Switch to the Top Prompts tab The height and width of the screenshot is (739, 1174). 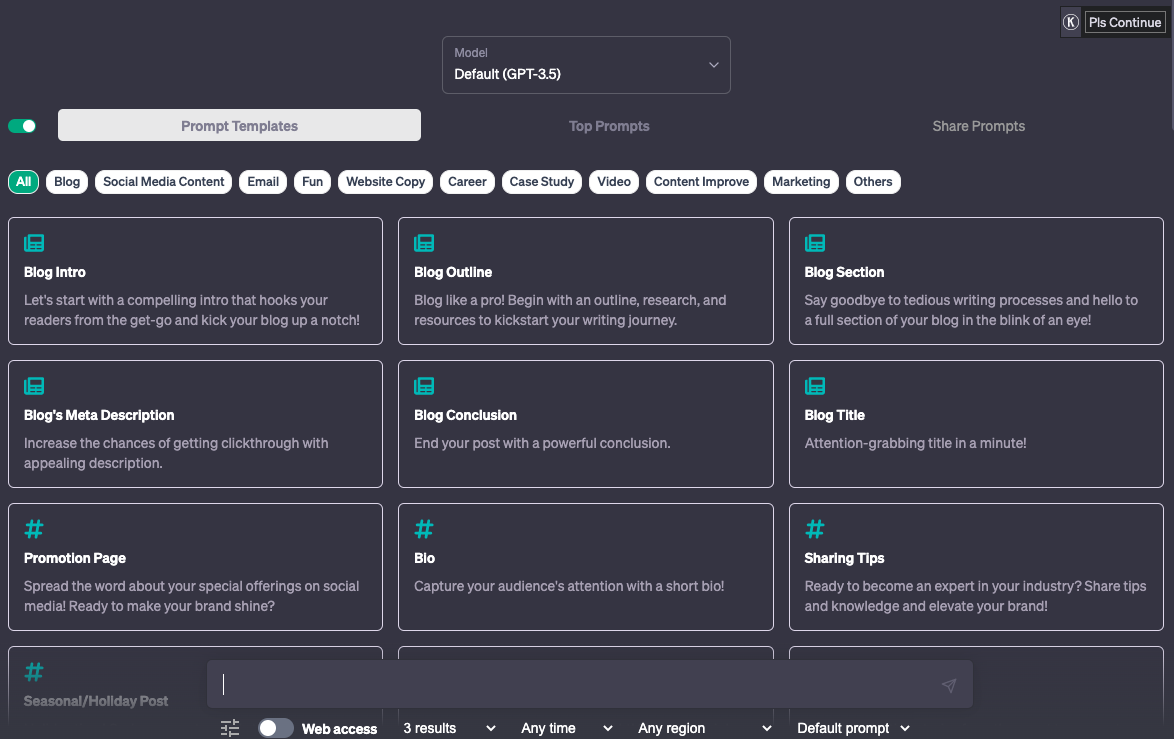[609, 126]
